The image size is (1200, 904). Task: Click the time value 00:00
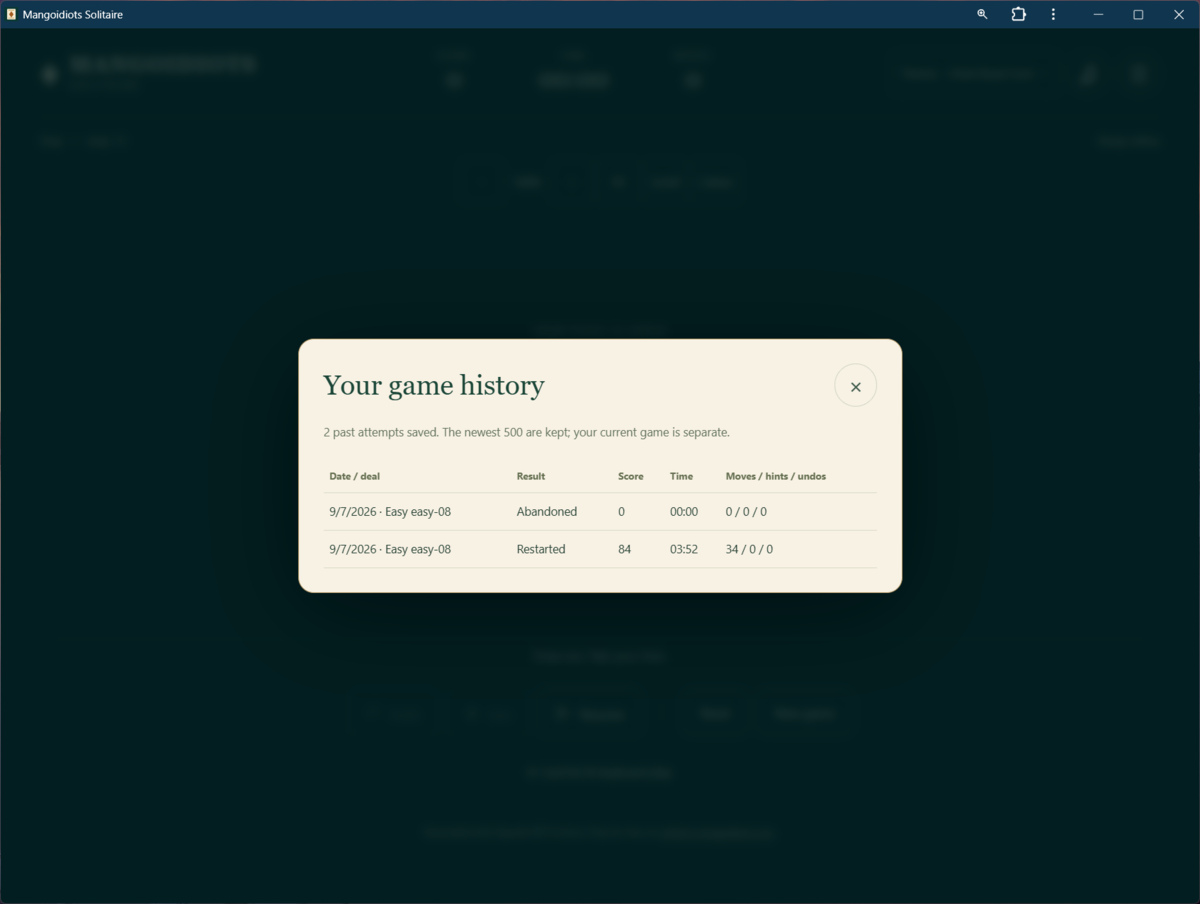(x=684, y=512)
